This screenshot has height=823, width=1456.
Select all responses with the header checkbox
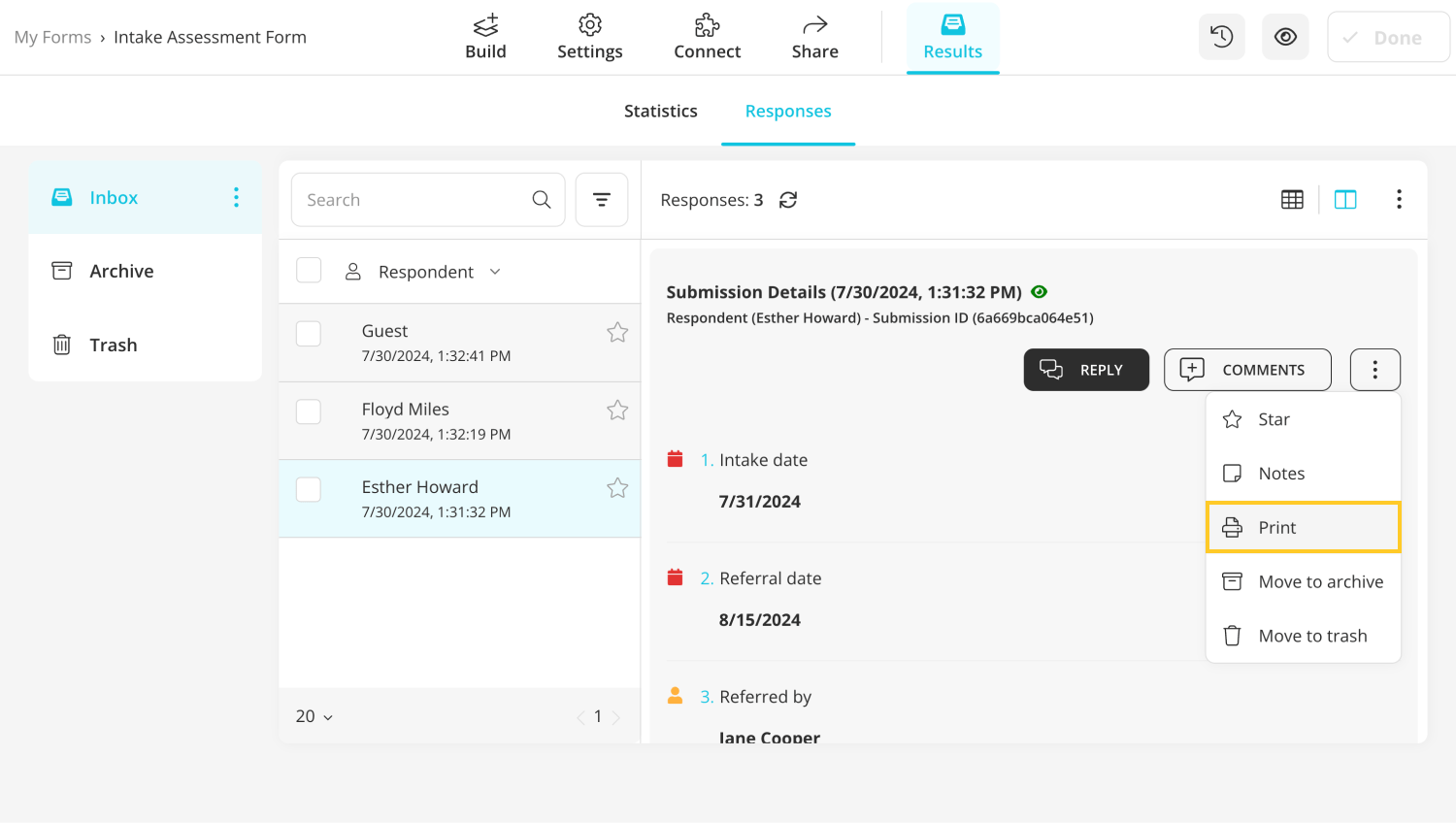(309, 271)
